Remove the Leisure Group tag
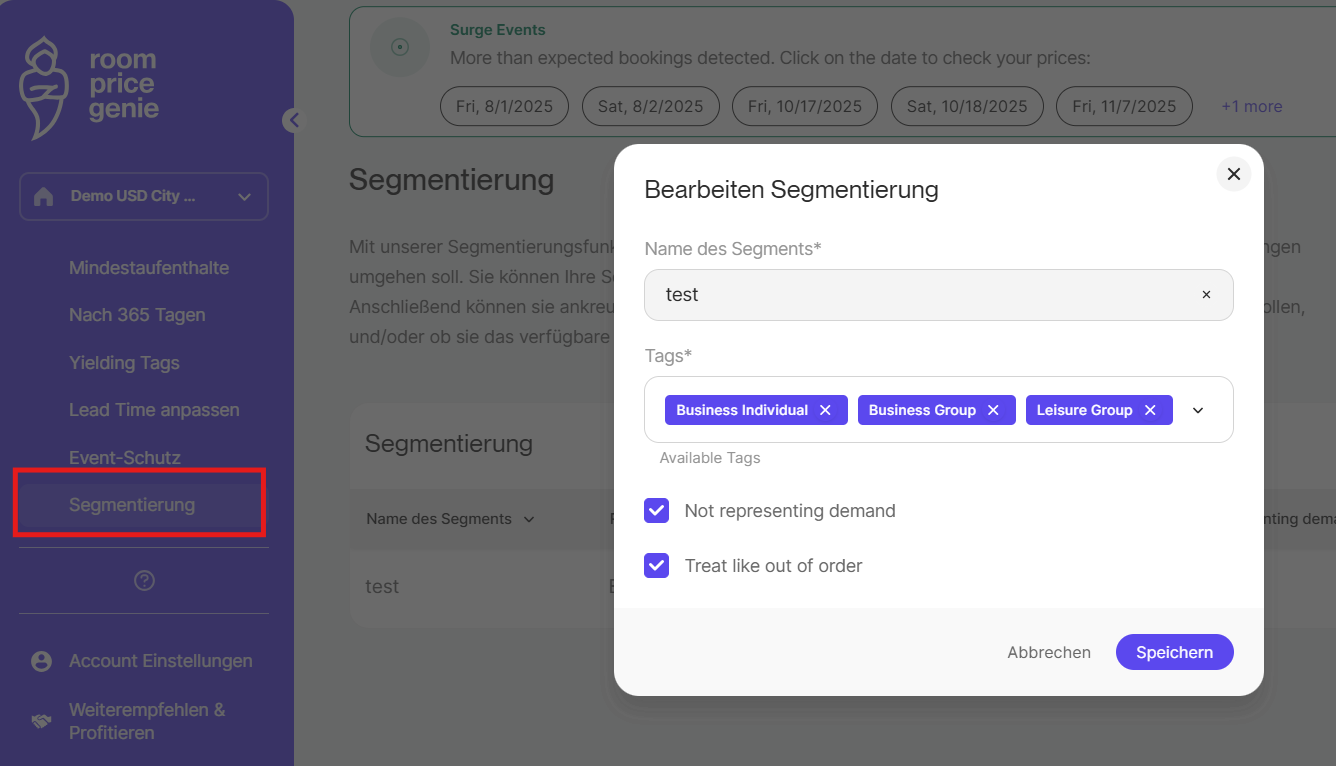The image size is (1336, 766). (x=1150, y=410)
